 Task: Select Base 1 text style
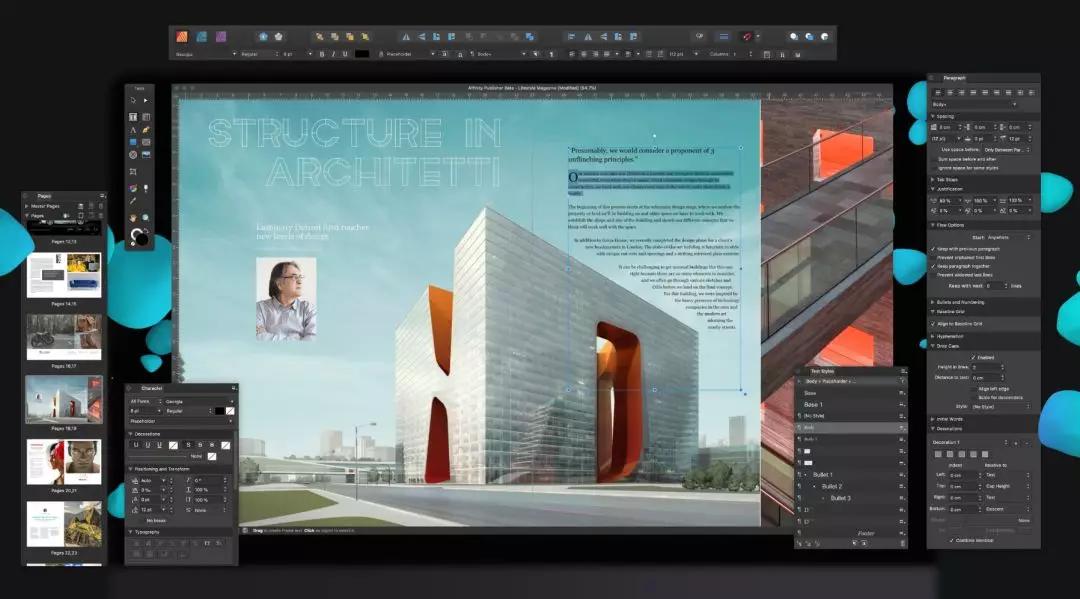tap(813, 404)
